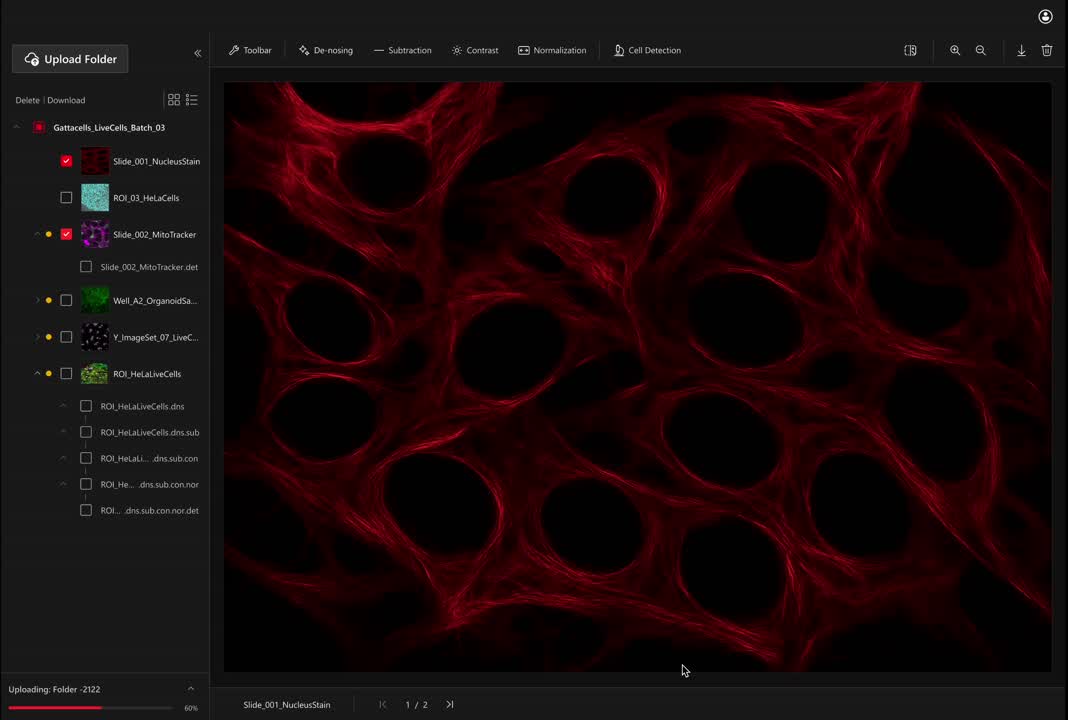Screen dimensions: 1068x720
Task: Zoom out of the image
Action: 980,50
